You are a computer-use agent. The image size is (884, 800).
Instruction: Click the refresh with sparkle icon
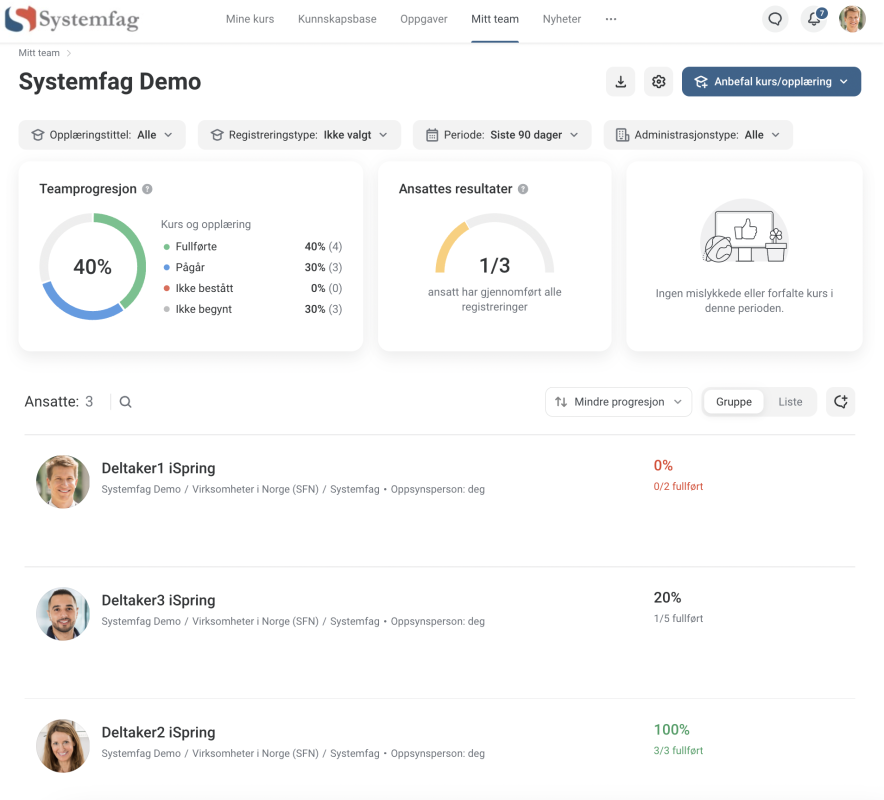841,402
